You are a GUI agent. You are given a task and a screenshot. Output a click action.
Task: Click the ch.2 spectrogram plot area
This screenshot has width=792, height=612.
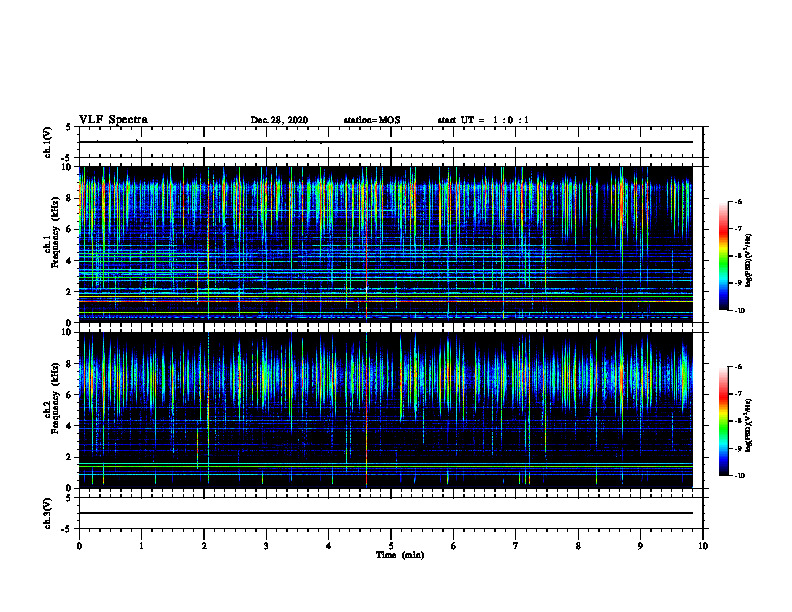tap(386, 410)
